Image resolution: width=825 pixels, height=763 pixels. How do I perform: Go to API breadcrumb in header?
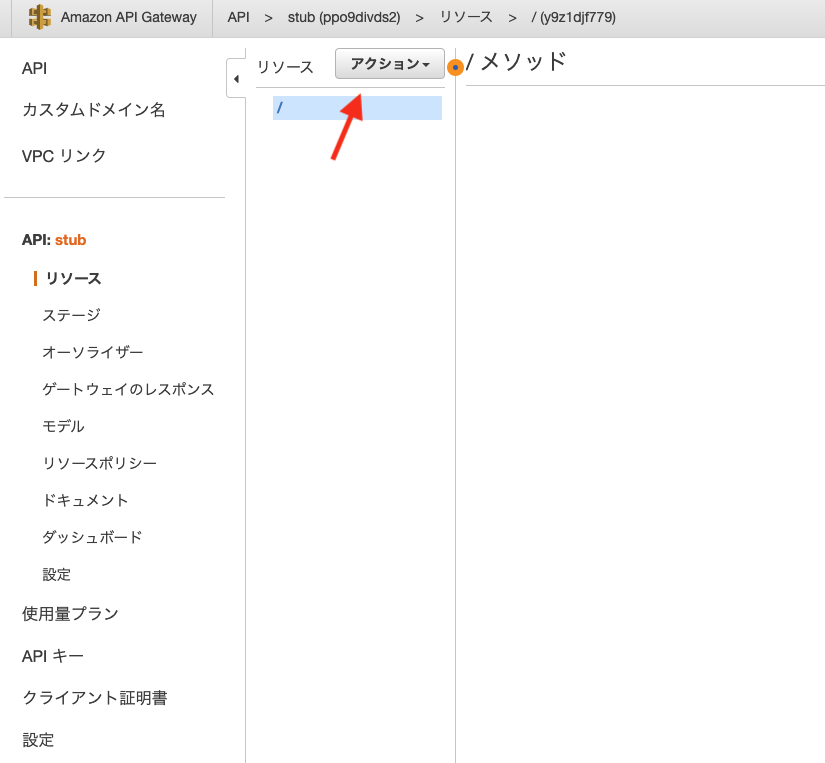238,17
